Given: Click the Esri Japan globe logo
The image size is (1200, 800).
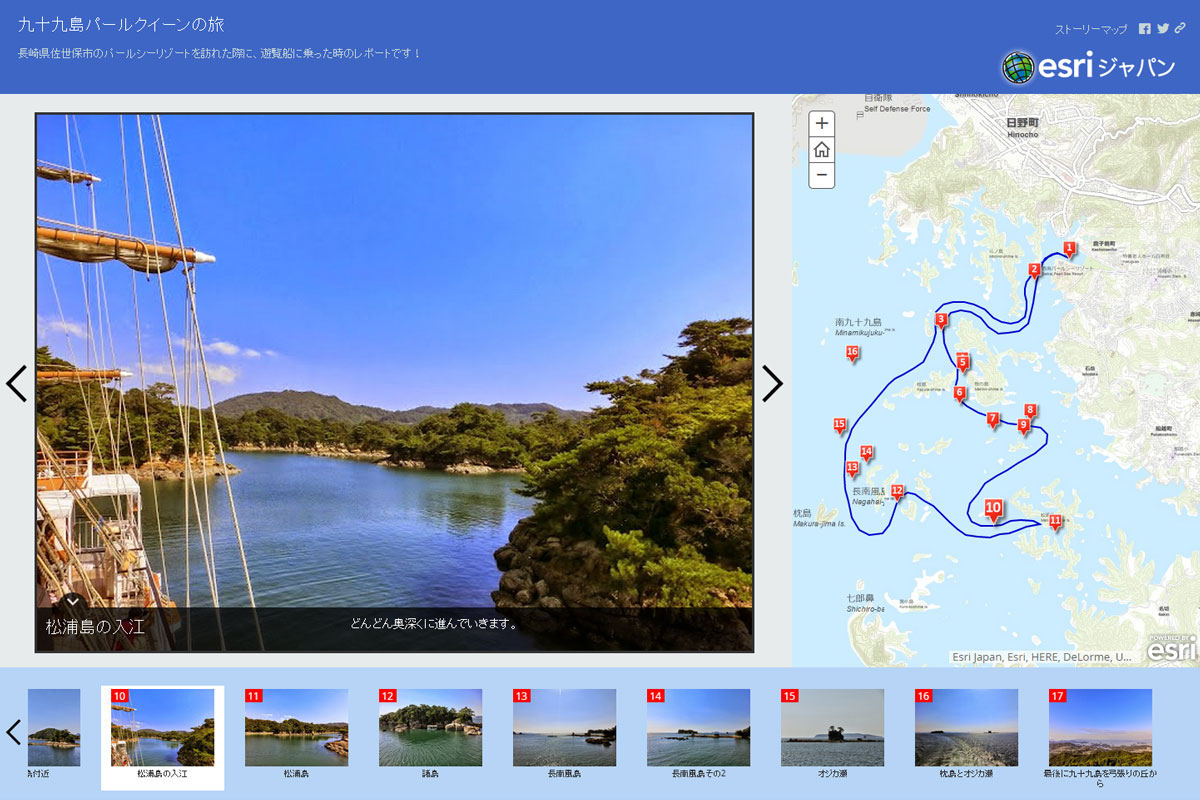Looking at the screenshot, I should point(1018,67).
